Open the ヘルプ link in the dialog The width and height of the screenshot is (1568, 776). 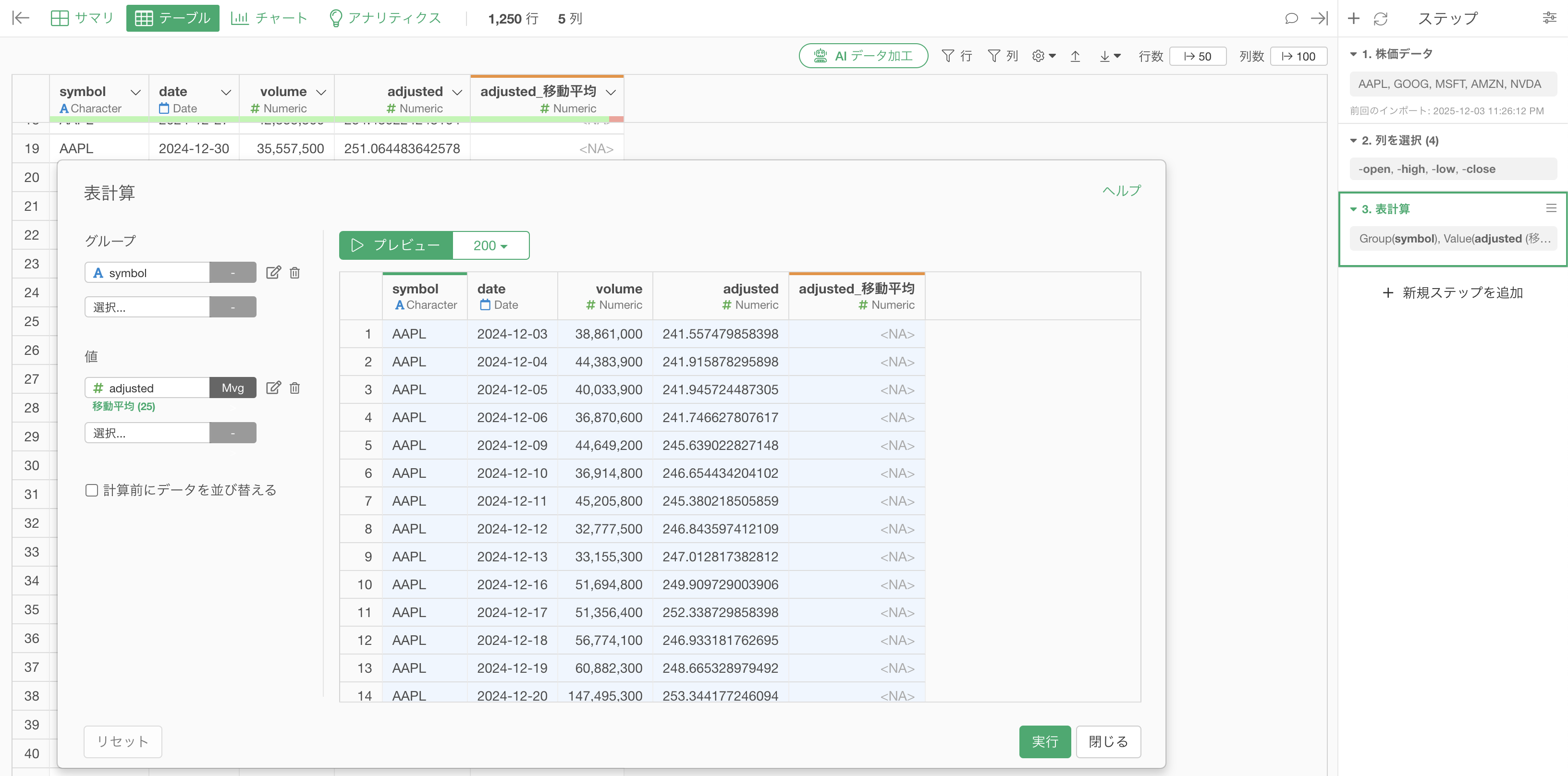point(1121,191)
